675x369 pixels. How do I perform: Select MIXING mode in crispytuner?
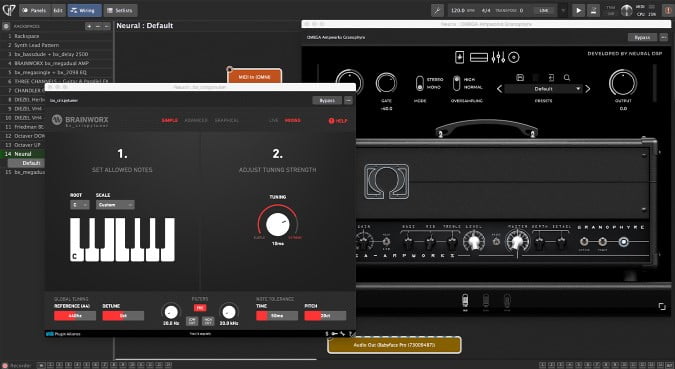tap(293, 121)
